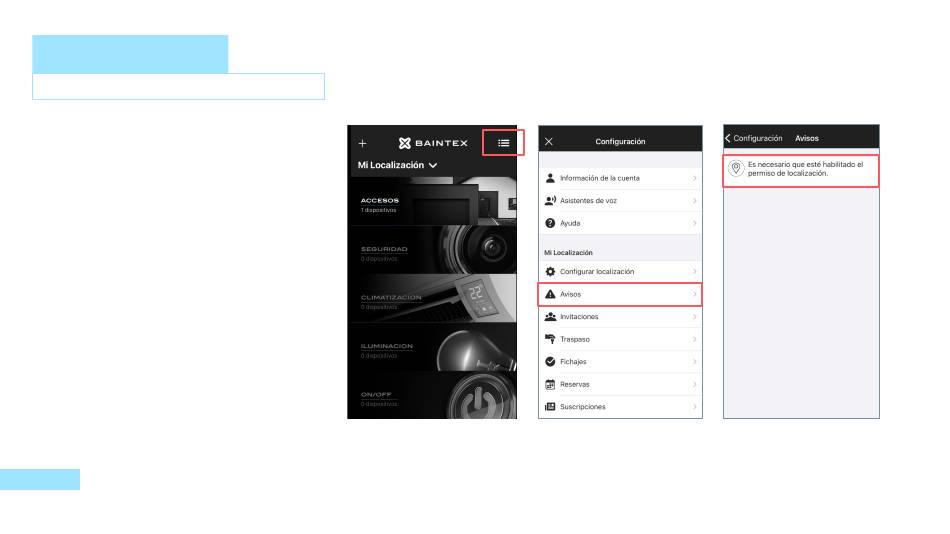Click the Invitaciones people icon
Screen dimensions: 950x534
pos(550,316)
